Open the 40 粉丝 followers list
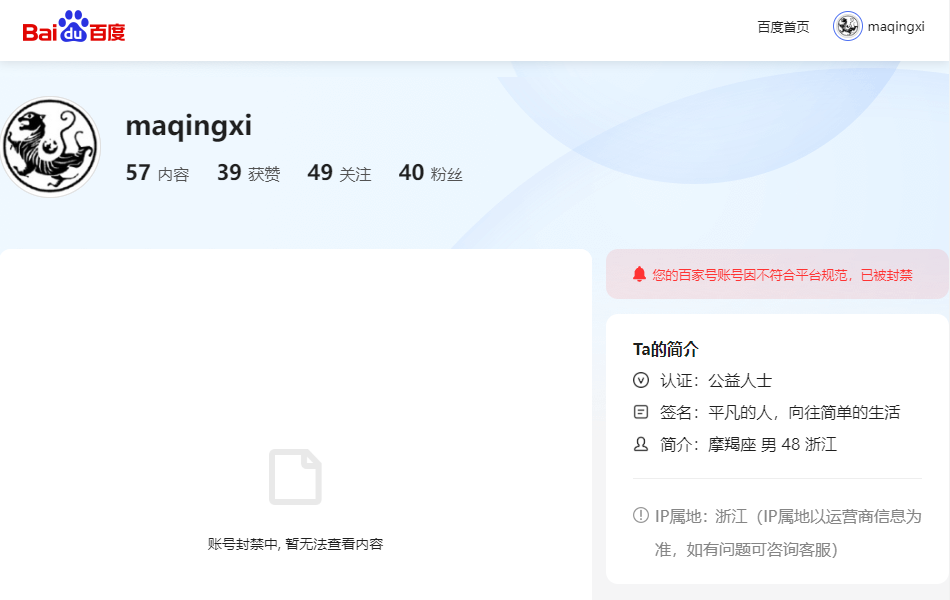 430,173
